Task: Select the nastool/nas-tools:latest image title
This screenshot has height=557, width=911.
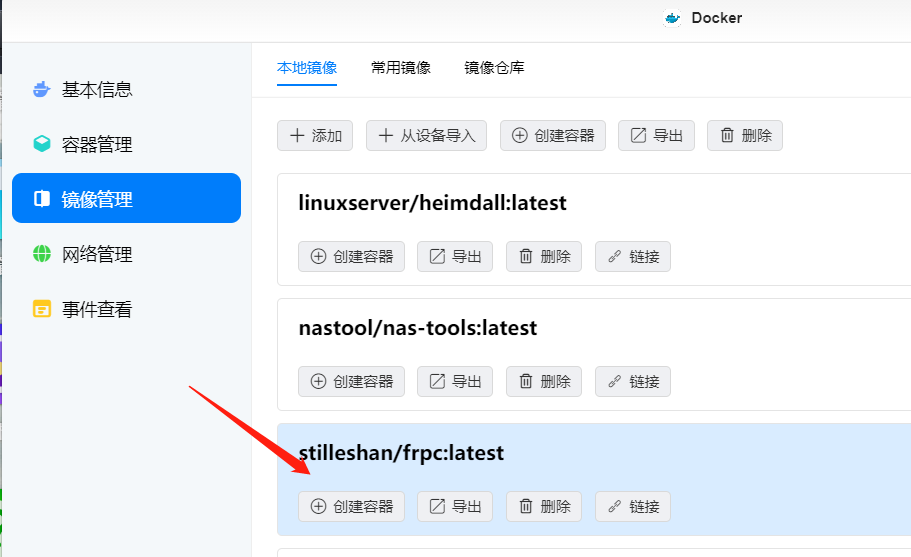Action: tap(418, 328)
